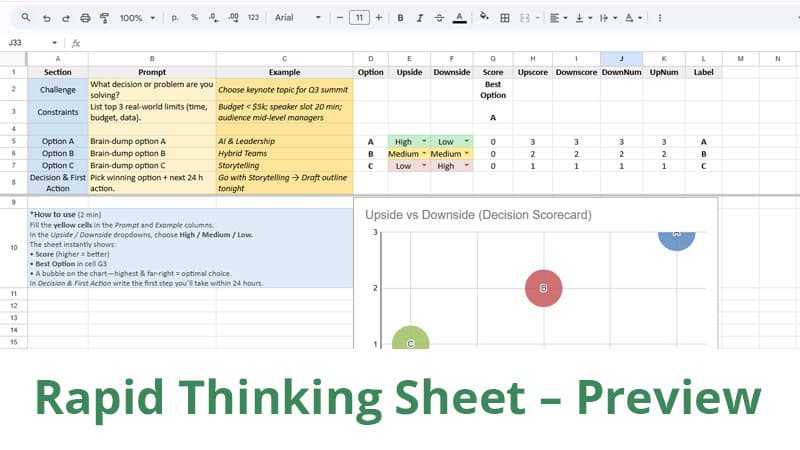Viewport: 800px width, 450px height.
Task: Open the text color picker
Action: 459,18
